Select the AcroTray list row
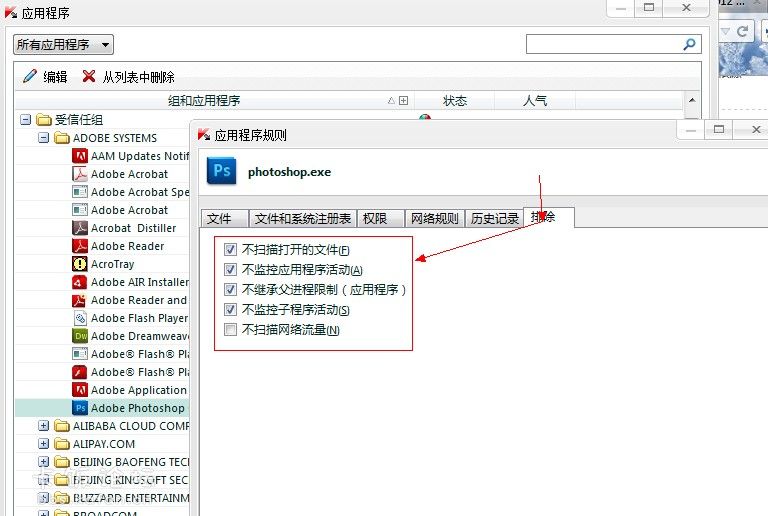768x516 pixels. point(102,264)
